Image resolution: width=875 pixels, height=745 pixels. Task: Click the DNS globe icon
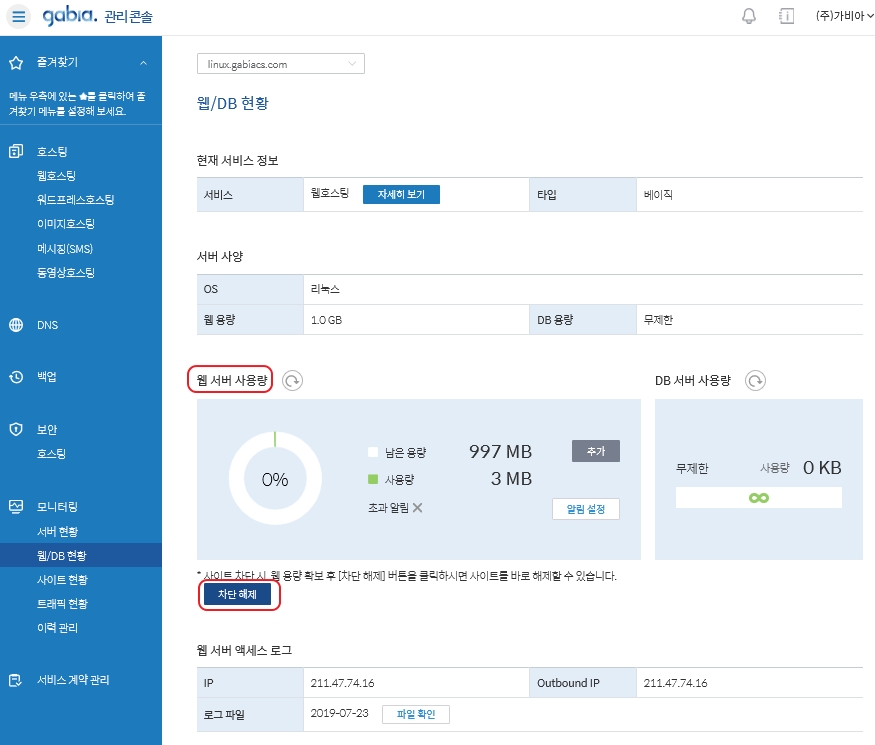[x=16, y=325]
